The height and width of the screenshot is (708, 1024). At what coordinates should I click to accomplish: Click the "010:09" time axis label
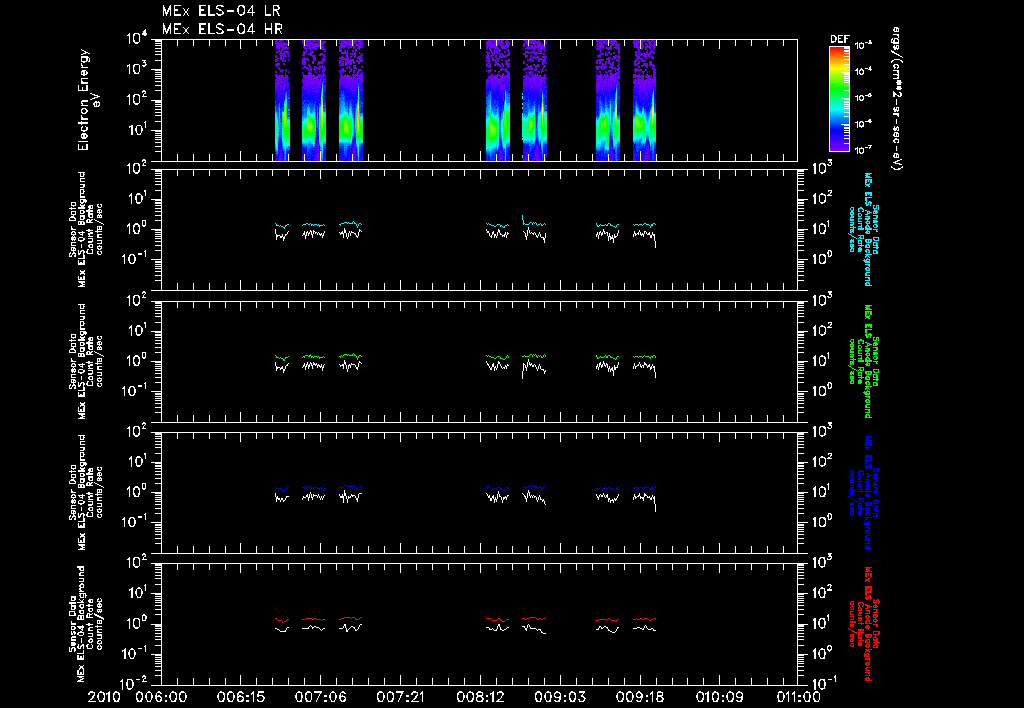[x=718, y=698]
